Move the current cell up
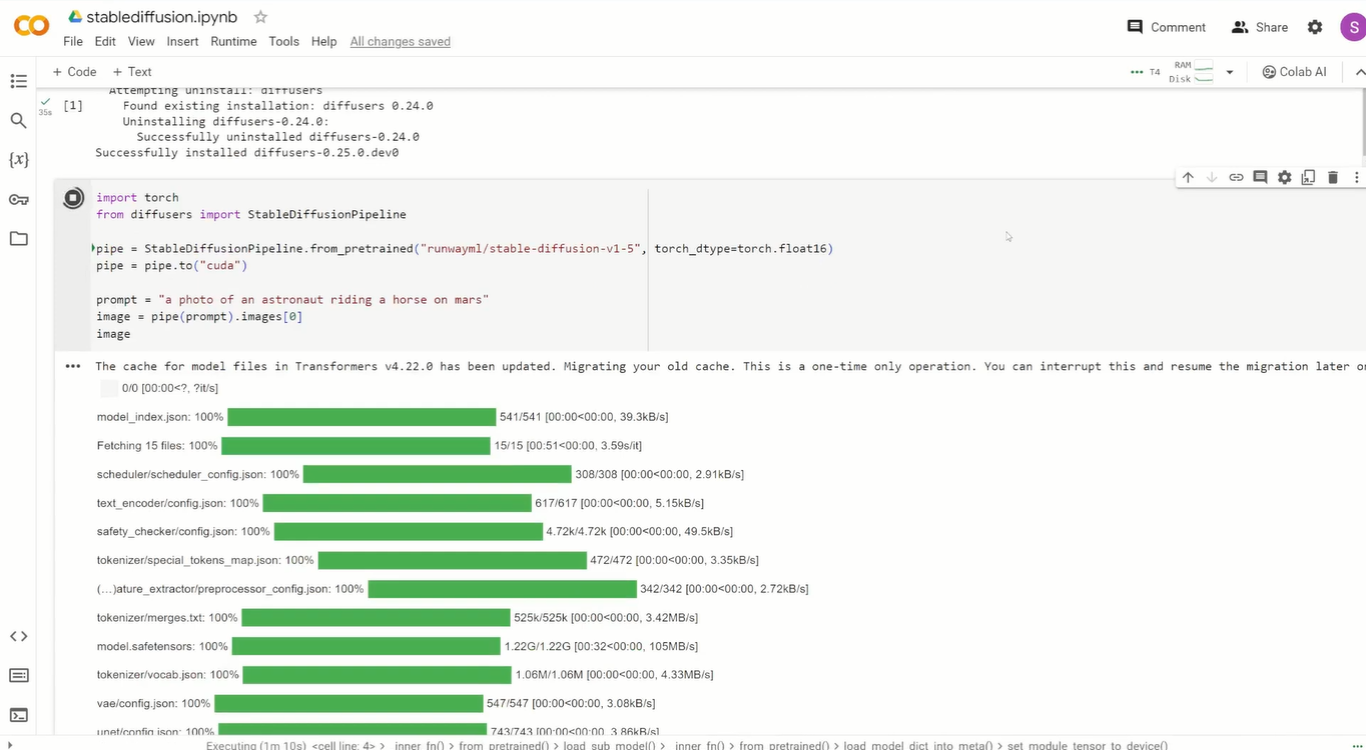The image size is (1366, 750). [1188, 177]
